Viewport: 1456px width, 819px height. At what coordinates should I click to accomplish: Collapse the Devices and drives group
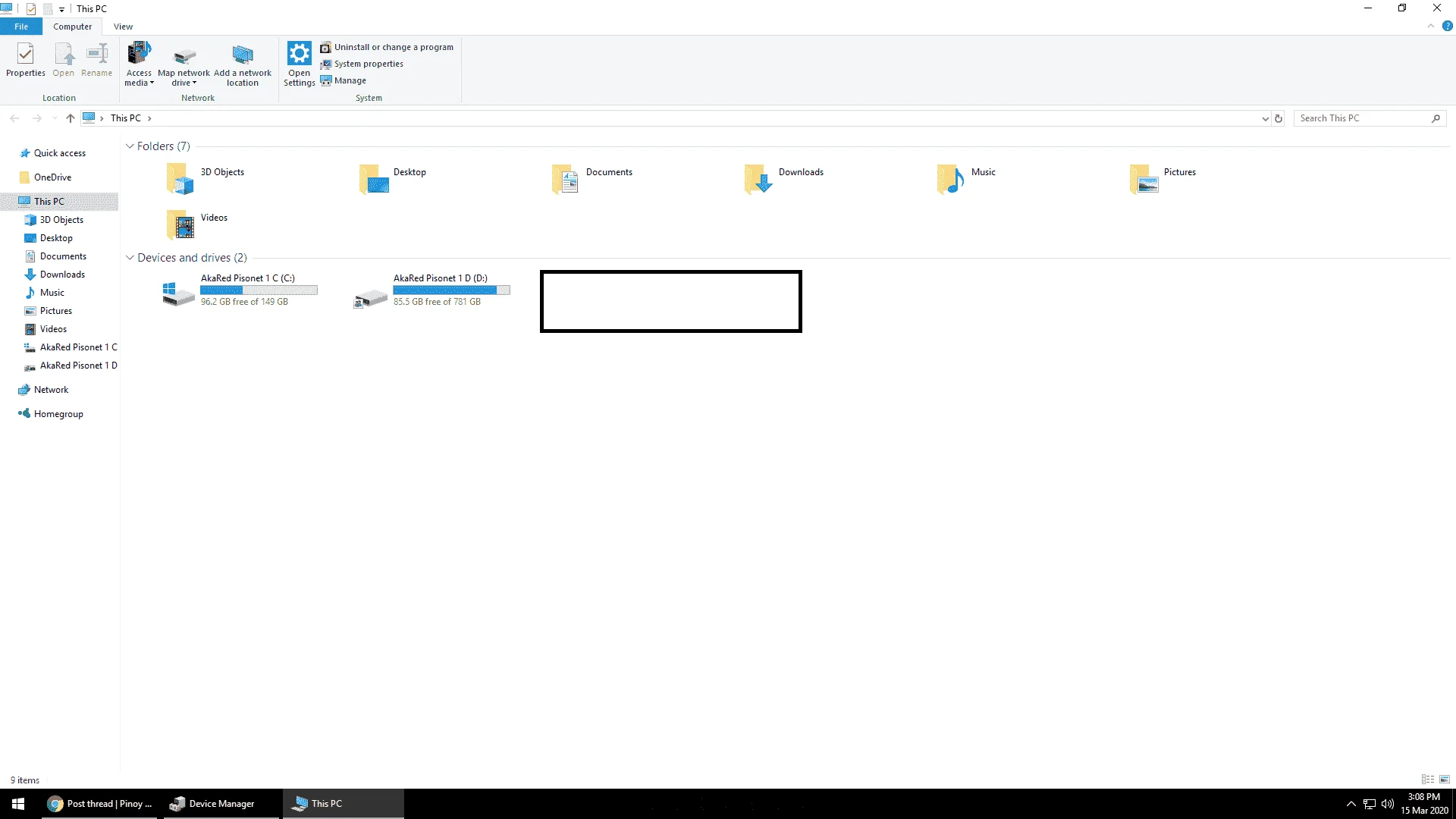pyautogui.click(x=130, y=258)
